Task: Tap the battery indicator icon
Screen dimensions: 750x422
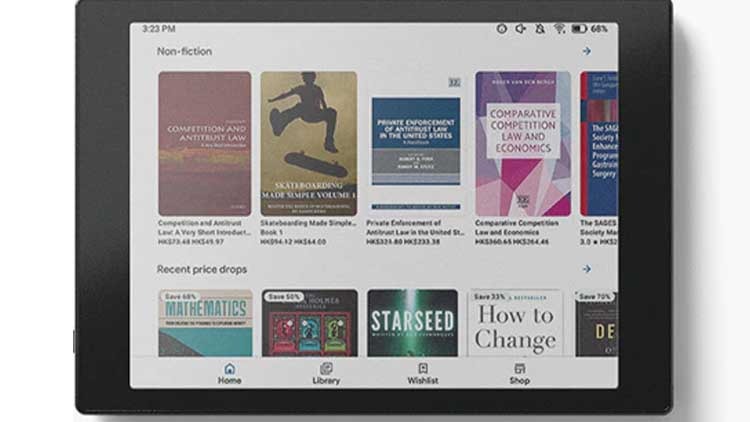Action: (579, 29)
